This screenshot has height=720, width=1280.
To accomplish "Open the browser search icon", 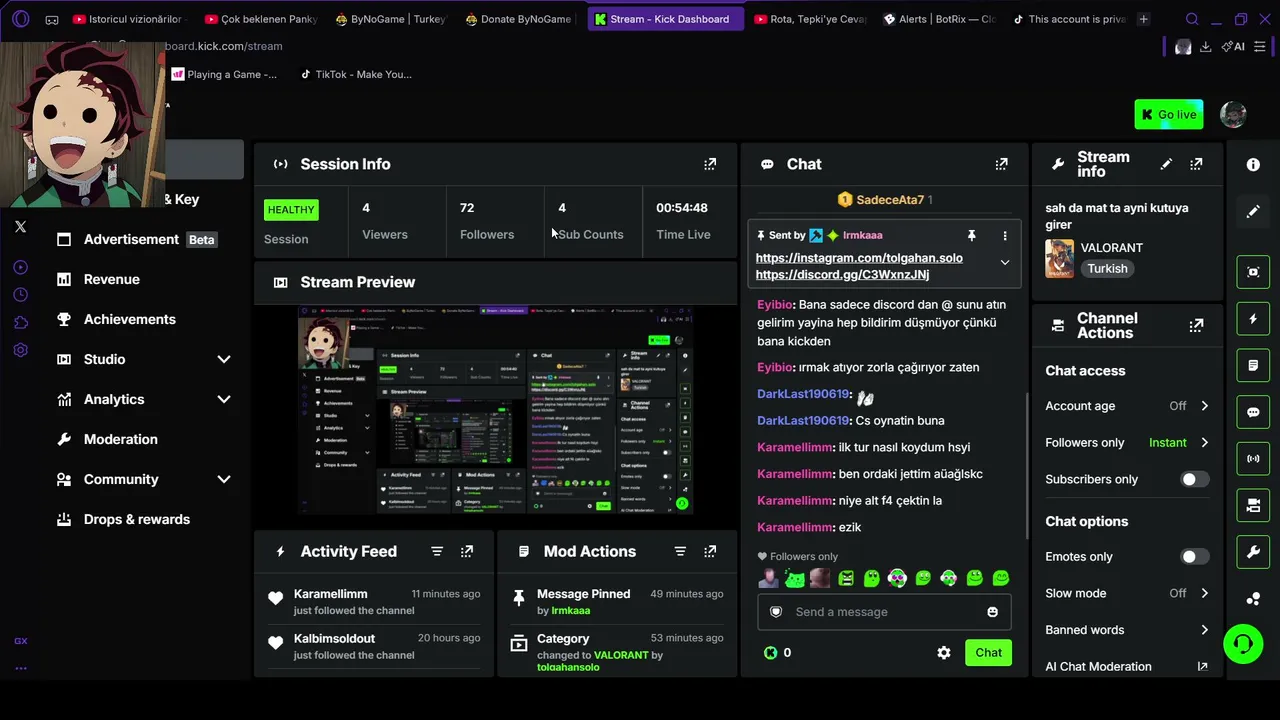I will tap(1192, 19).
